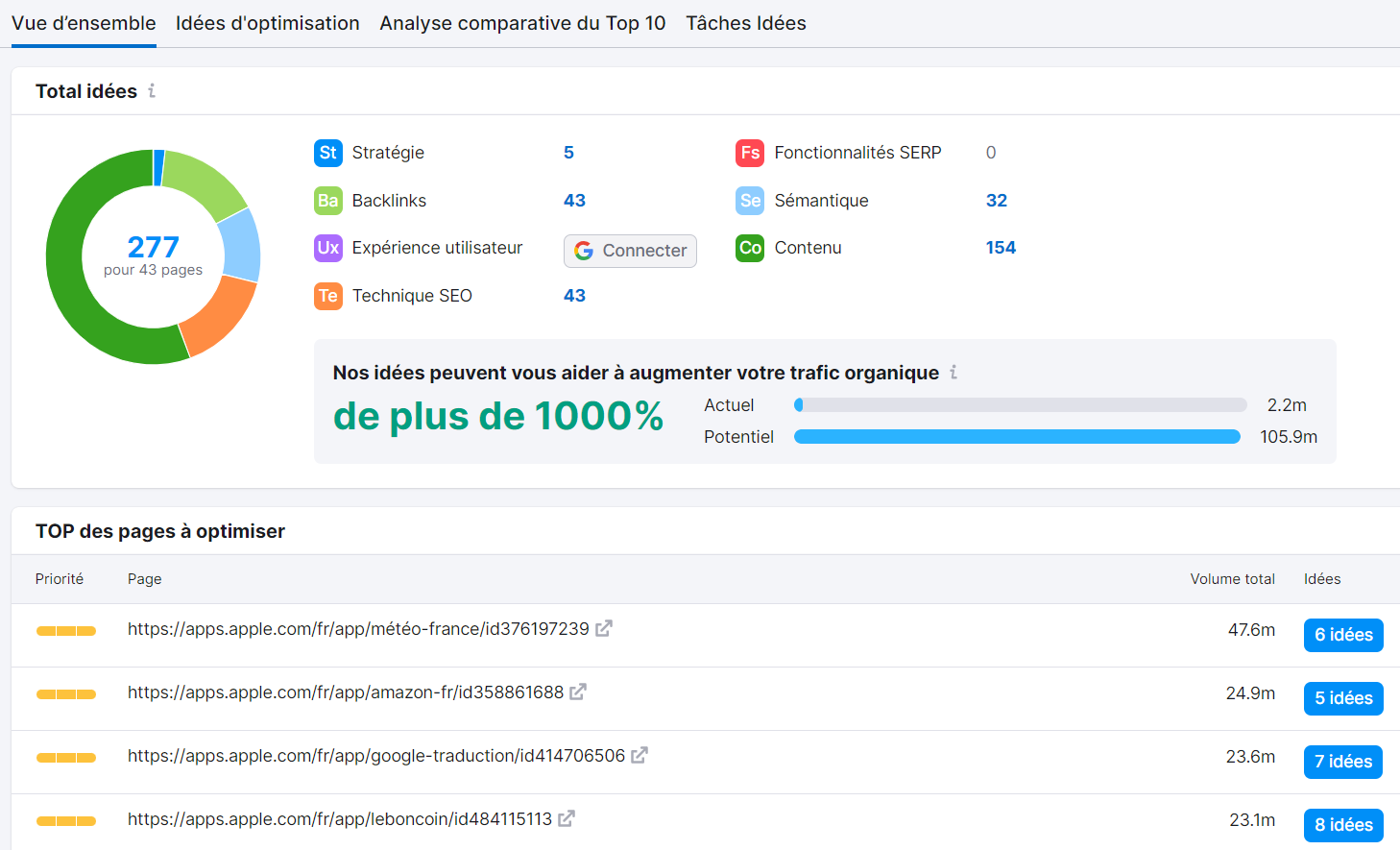Open Analyse comparative du Top 10 tab
Viewport: 1400px width, 850px height.
point(522,23)
